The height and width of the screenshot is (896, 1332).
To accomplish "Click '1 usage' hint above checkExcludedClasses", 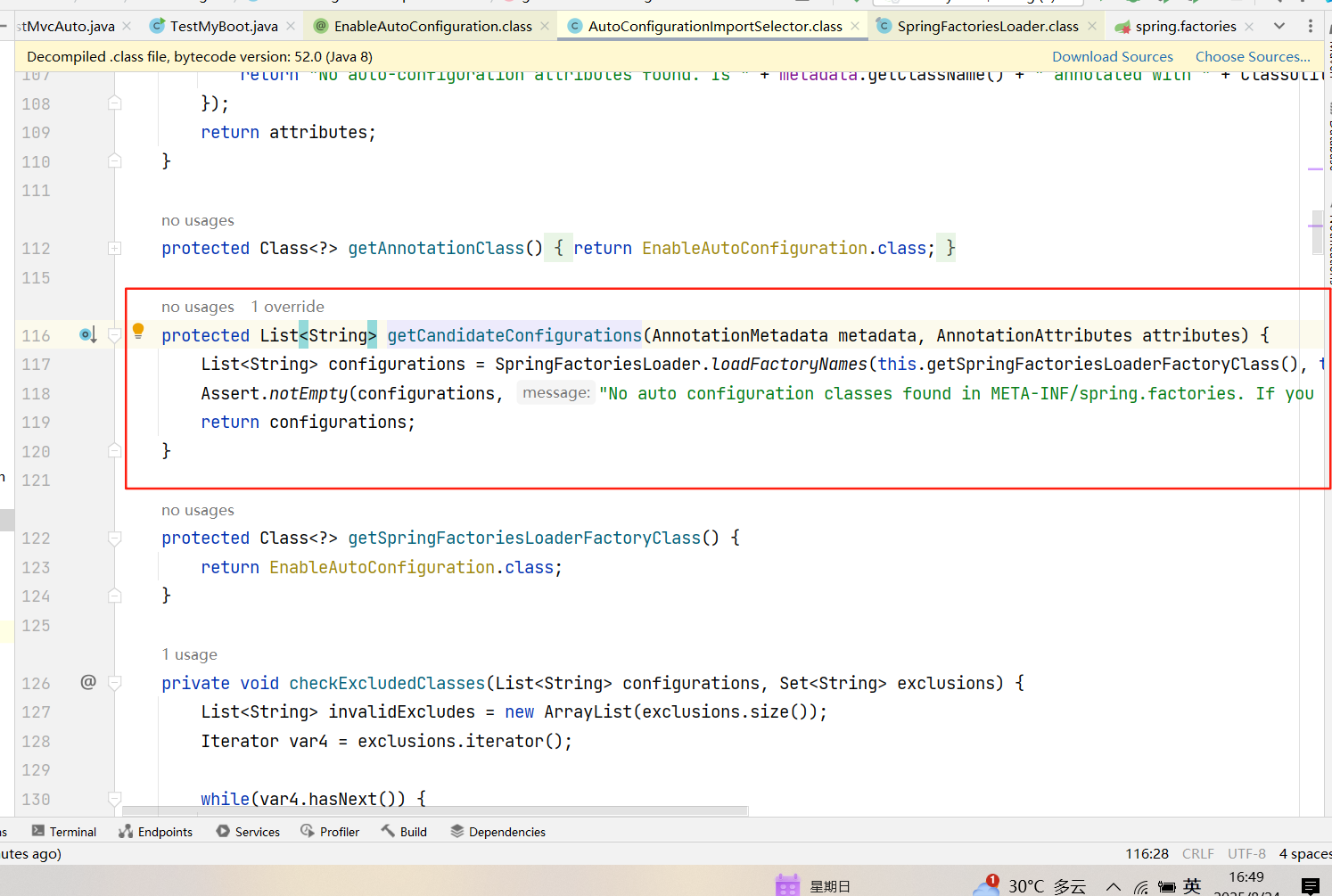I will click(189, 654).
